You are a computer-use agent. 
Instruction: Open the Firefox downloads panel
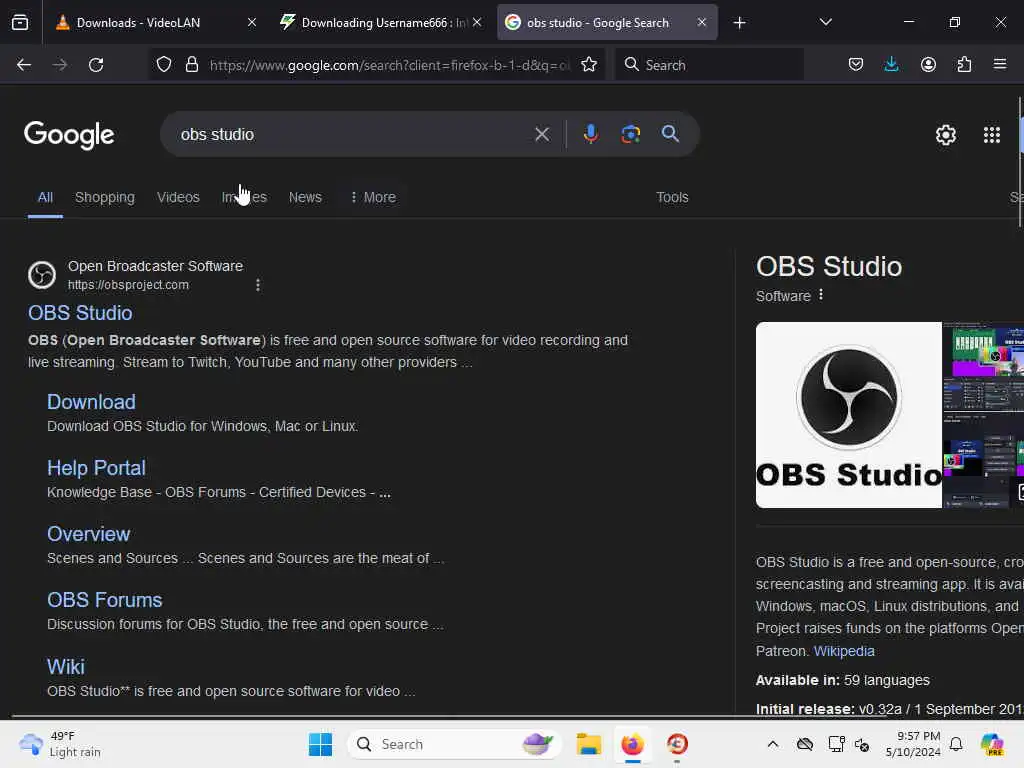[x=891, y=64]
